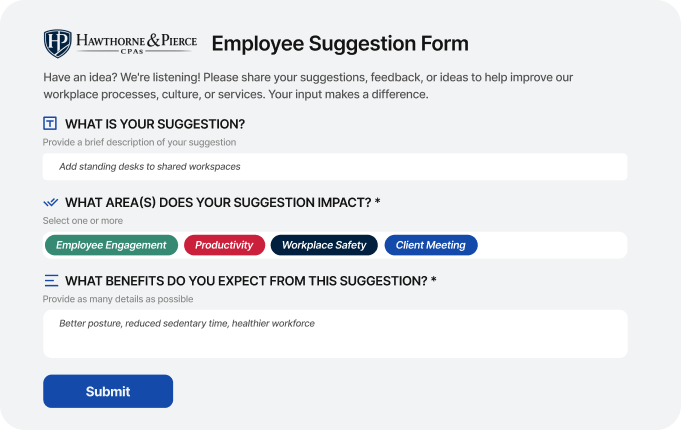Click empty space in the areas tag selector
681x430 pixels.
point(552,245)
